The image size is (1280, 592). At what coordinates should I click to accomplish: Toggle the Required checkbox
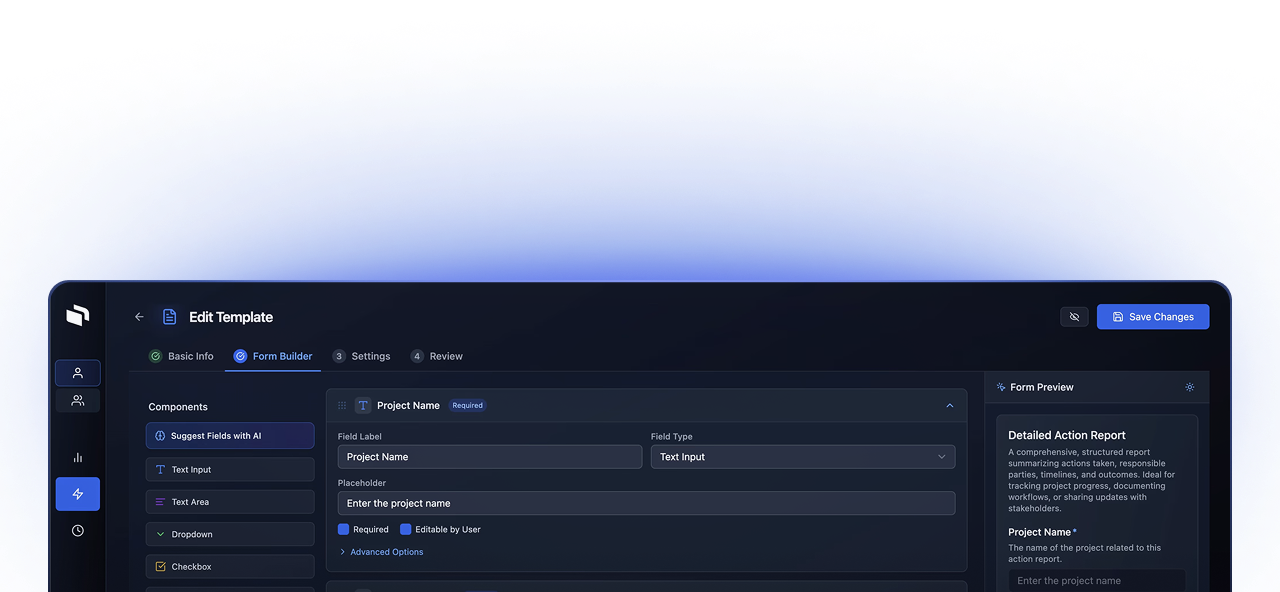pyautogui.click(x=344, y=529)
